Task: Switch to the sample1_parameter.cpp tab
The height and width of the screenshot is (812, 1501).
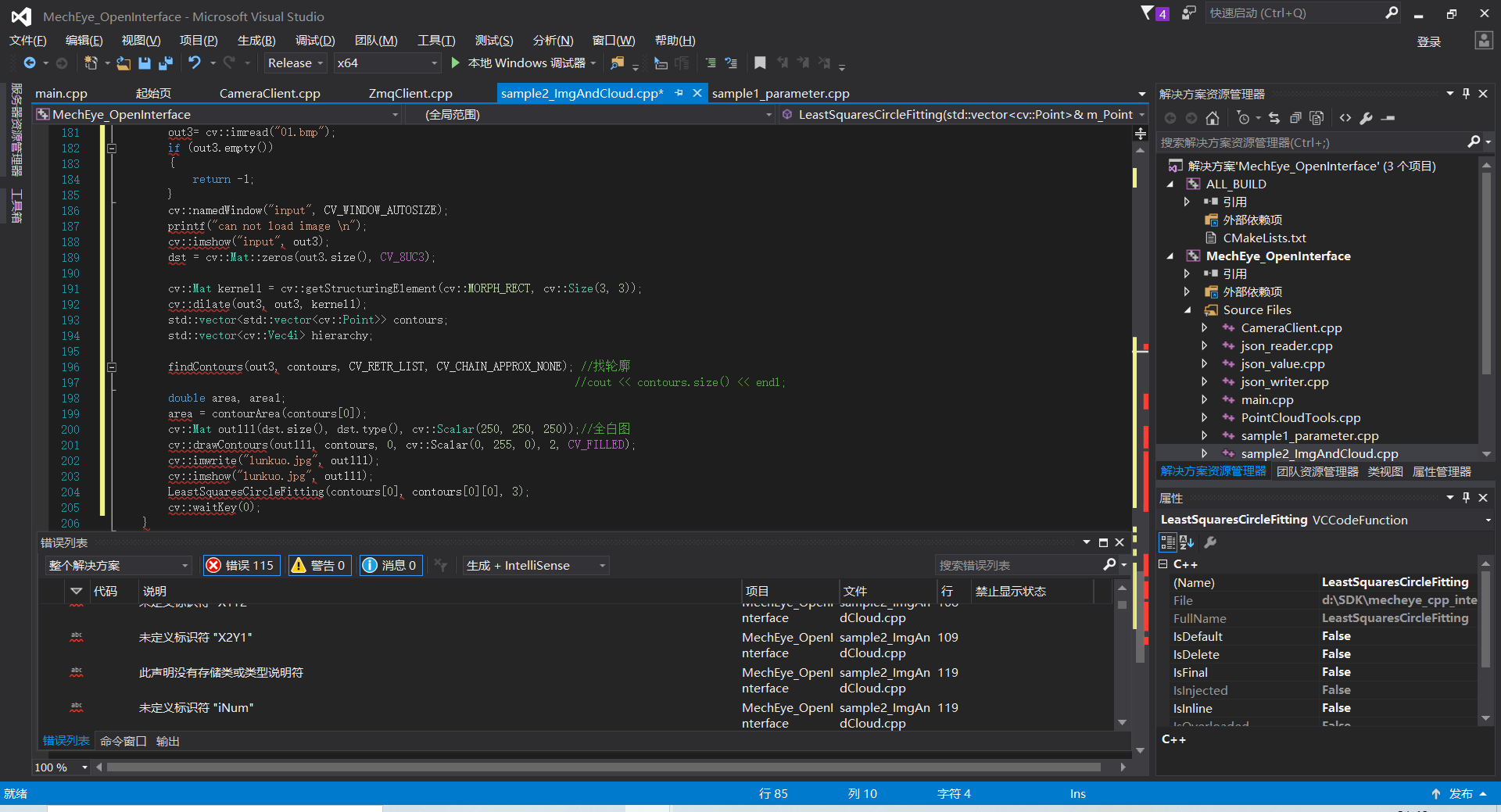Action: click(780, 93)
